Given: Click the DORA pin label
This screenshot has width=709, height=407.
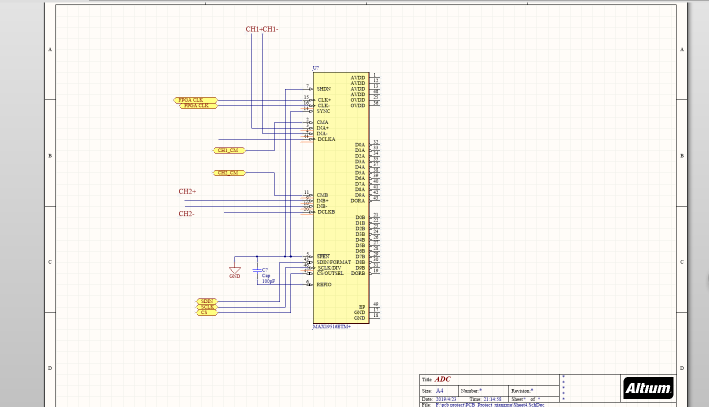Looking at the screenshot, I should click(x=358, y=201).
